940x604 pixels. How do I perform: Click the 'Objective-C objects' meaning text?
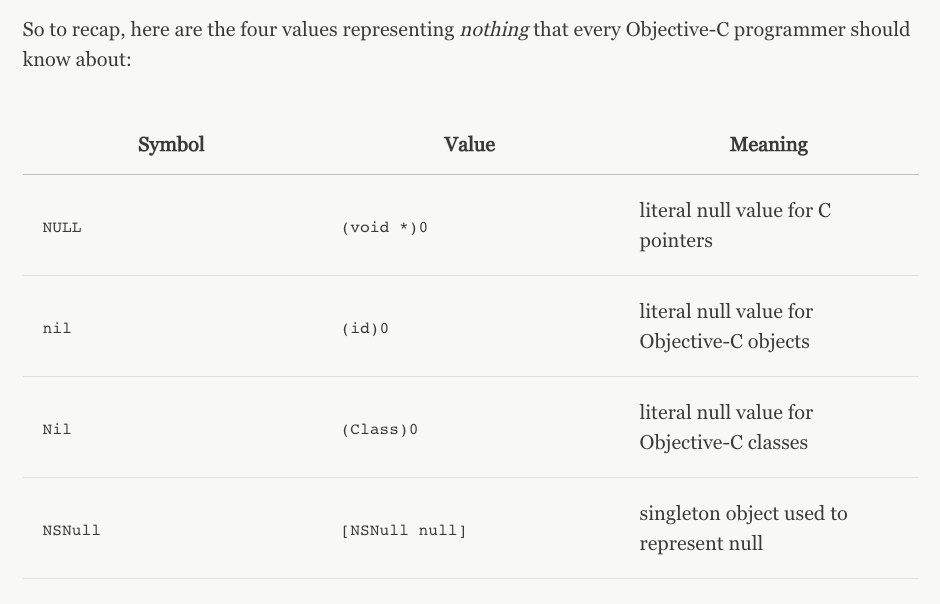pos(724,342)
